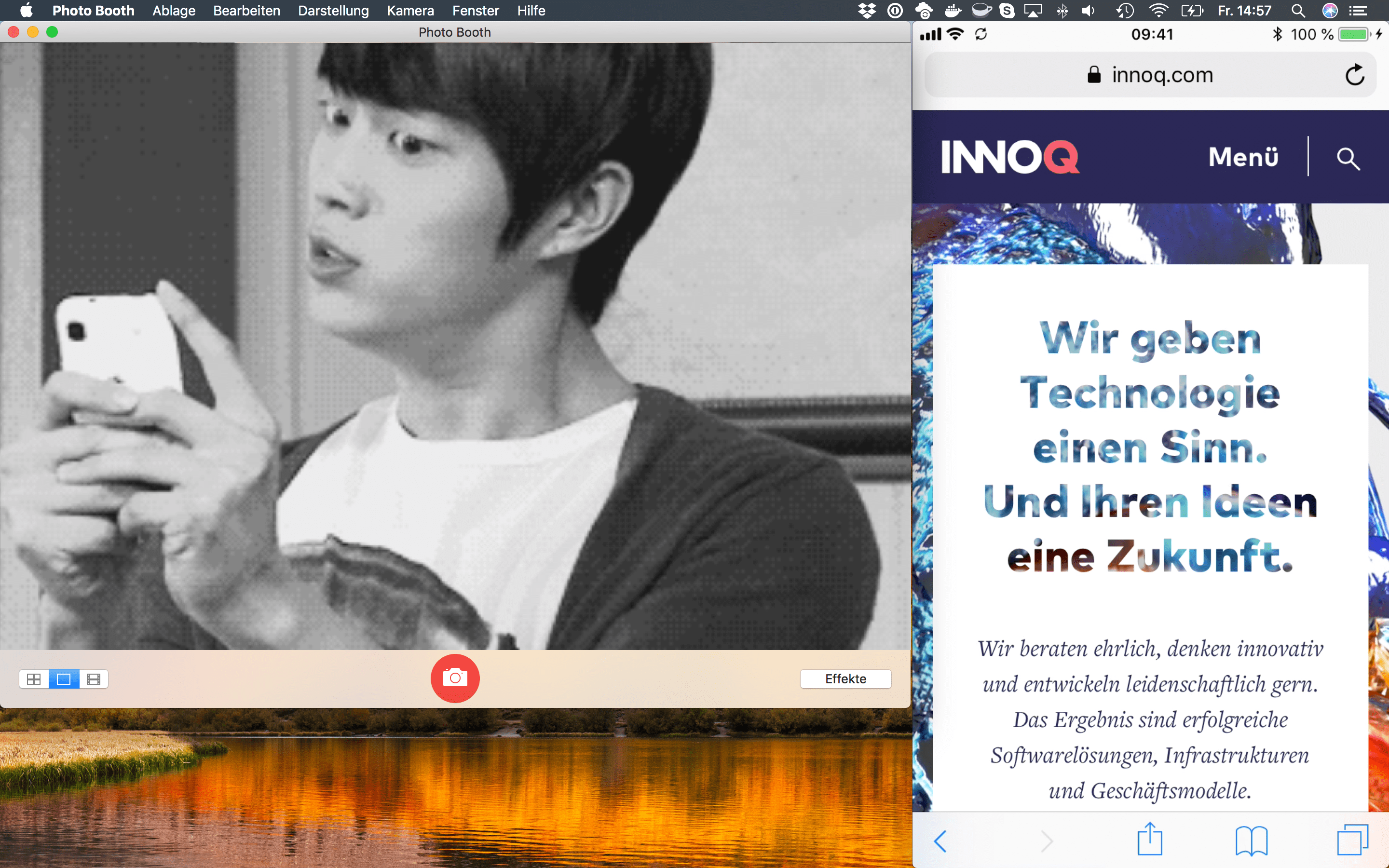Open the Menü on the INNOQ site
The image size is (1389, 868).
point(1243,157)
